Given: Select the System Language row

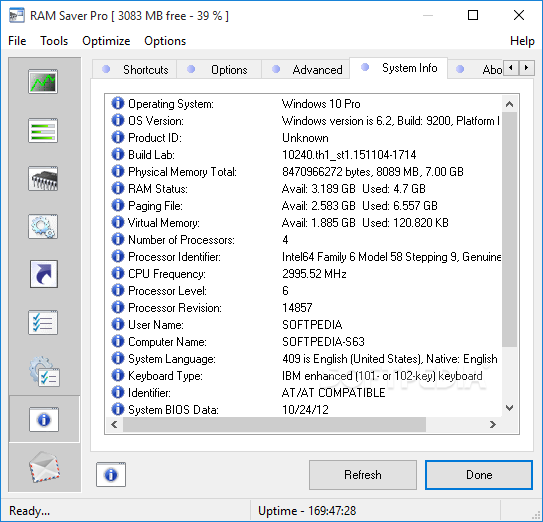Looking at the screenshot, I should point(304,359).
